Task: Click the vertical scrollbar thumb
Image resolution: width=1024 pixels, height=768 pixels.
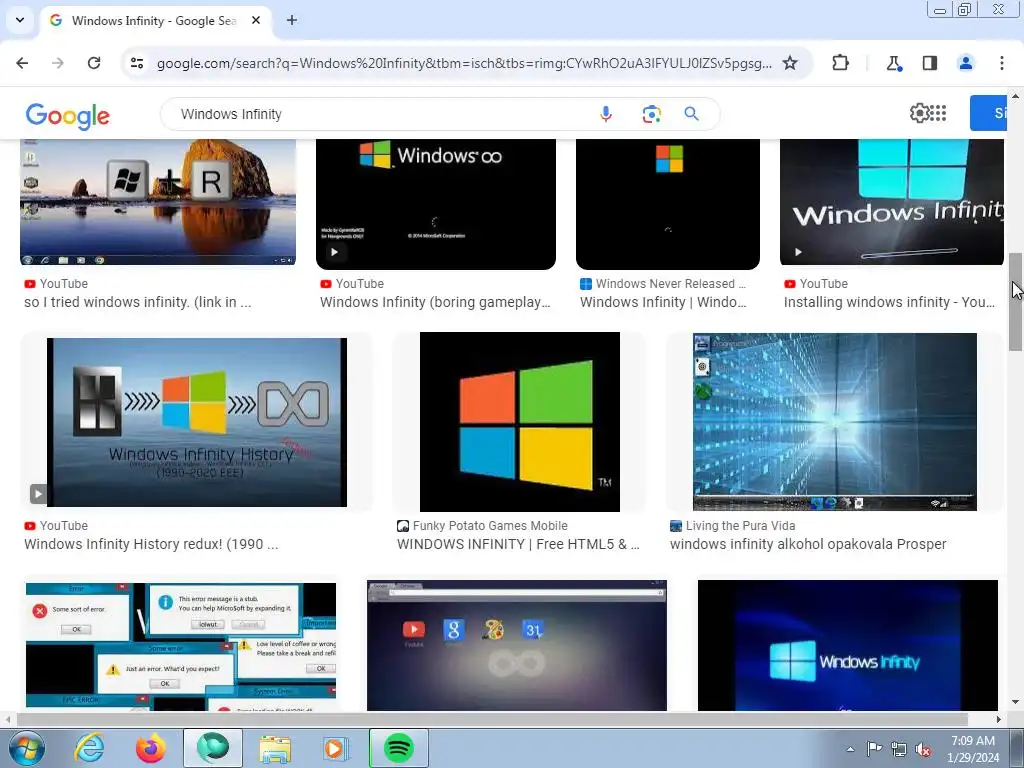Action: [1016, 302]
